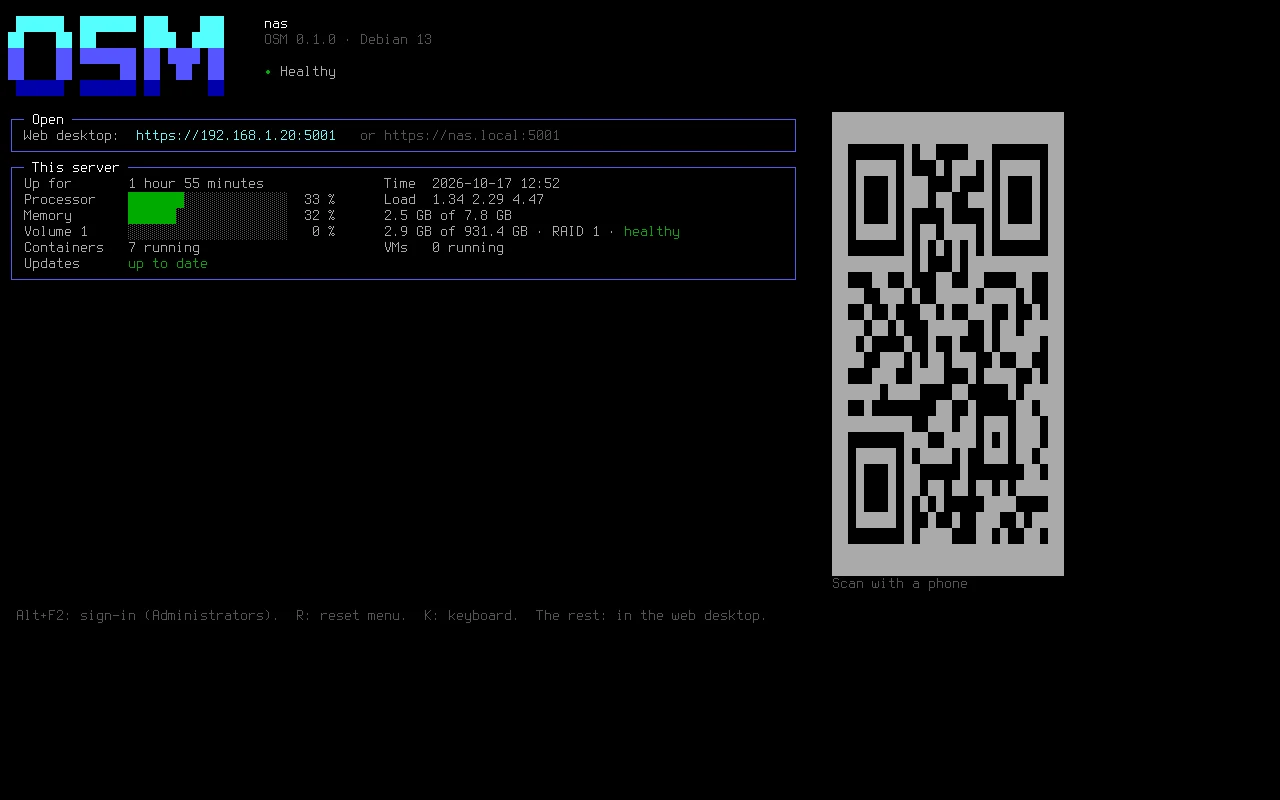The width and height of the screenshot is (1280, 800).
Task: Select the time "2026-10-17 12:52"
Action: point(496,184)
